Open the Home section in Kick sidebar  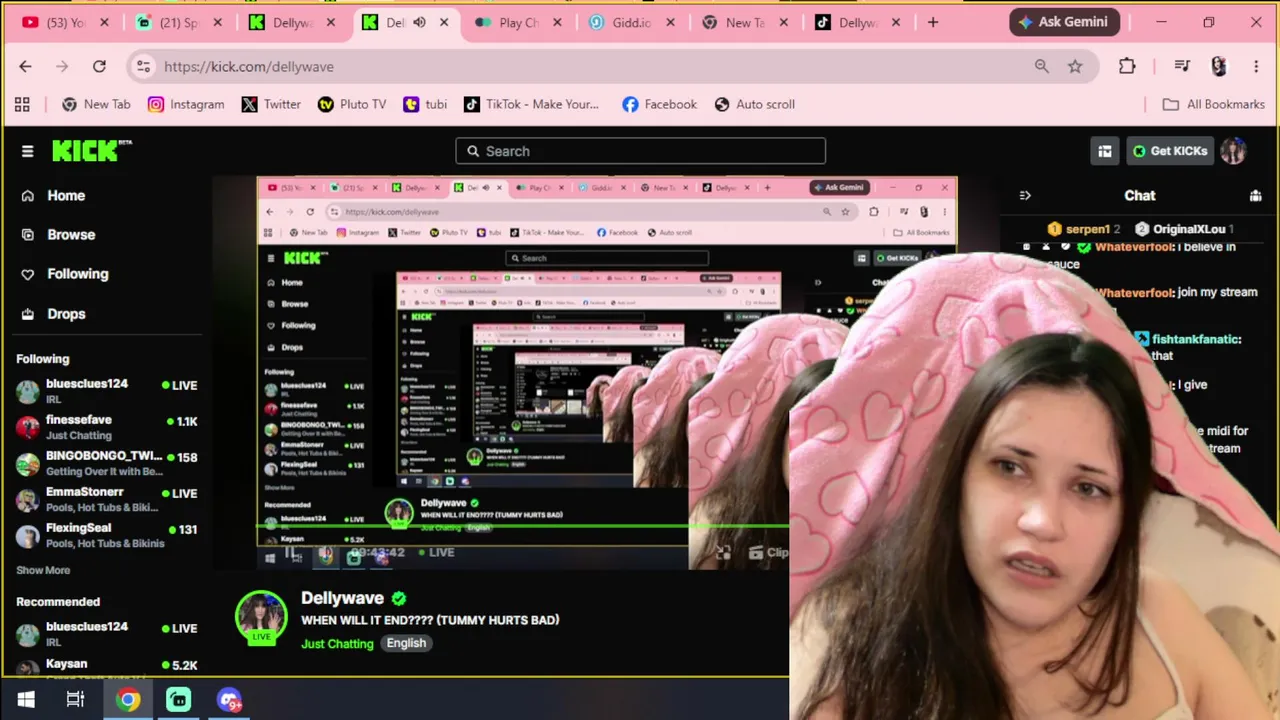pos(66,196)
